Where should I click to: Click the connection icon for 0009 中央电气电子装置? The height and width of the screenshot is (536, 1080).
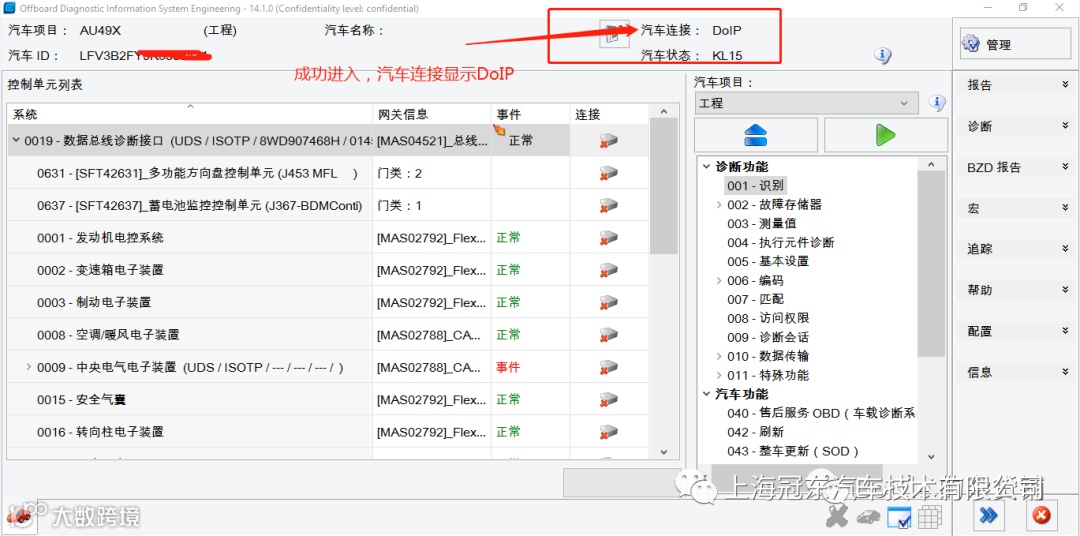point(608,367)
